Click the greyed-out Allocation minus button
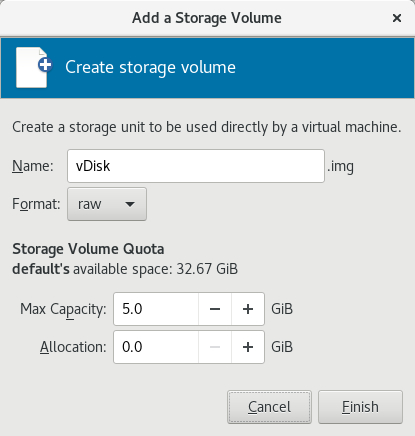Viewport: 415px width, 436px height. 215,347
